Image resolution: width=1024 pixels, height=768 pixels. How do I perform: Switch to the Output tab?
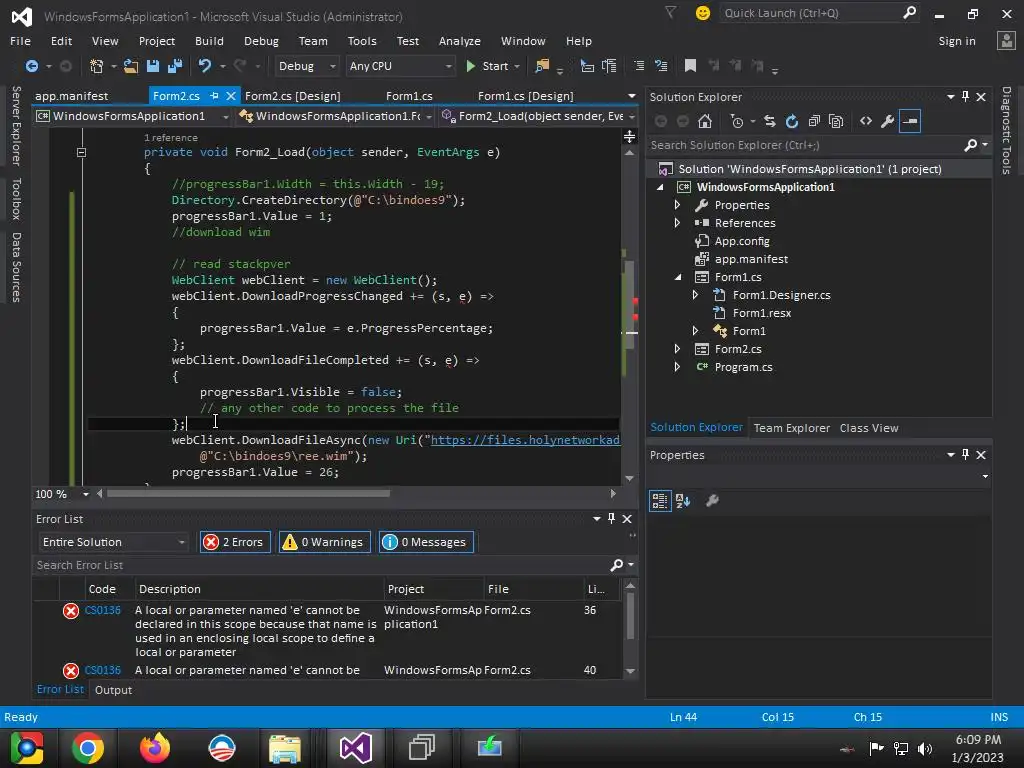coord(113,690)
